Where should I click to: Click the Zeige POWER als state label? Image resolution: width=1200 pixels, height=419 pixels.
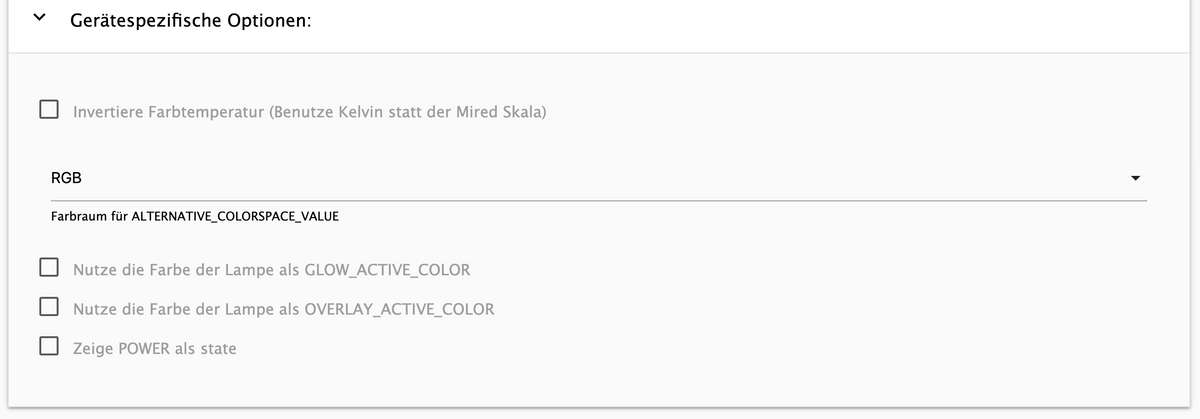[154, 349]
